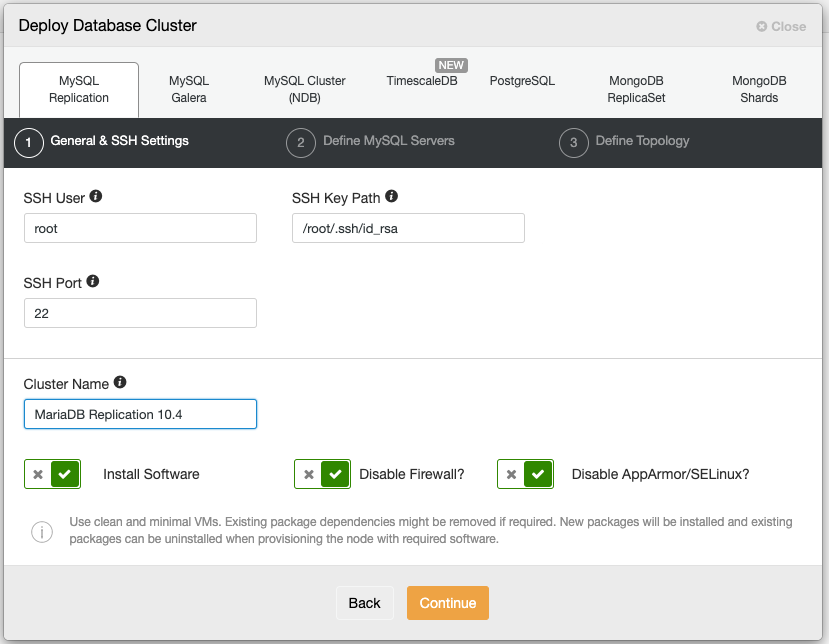Click the orange Continue button
829x644 pixels.
[x=448, y=603]
